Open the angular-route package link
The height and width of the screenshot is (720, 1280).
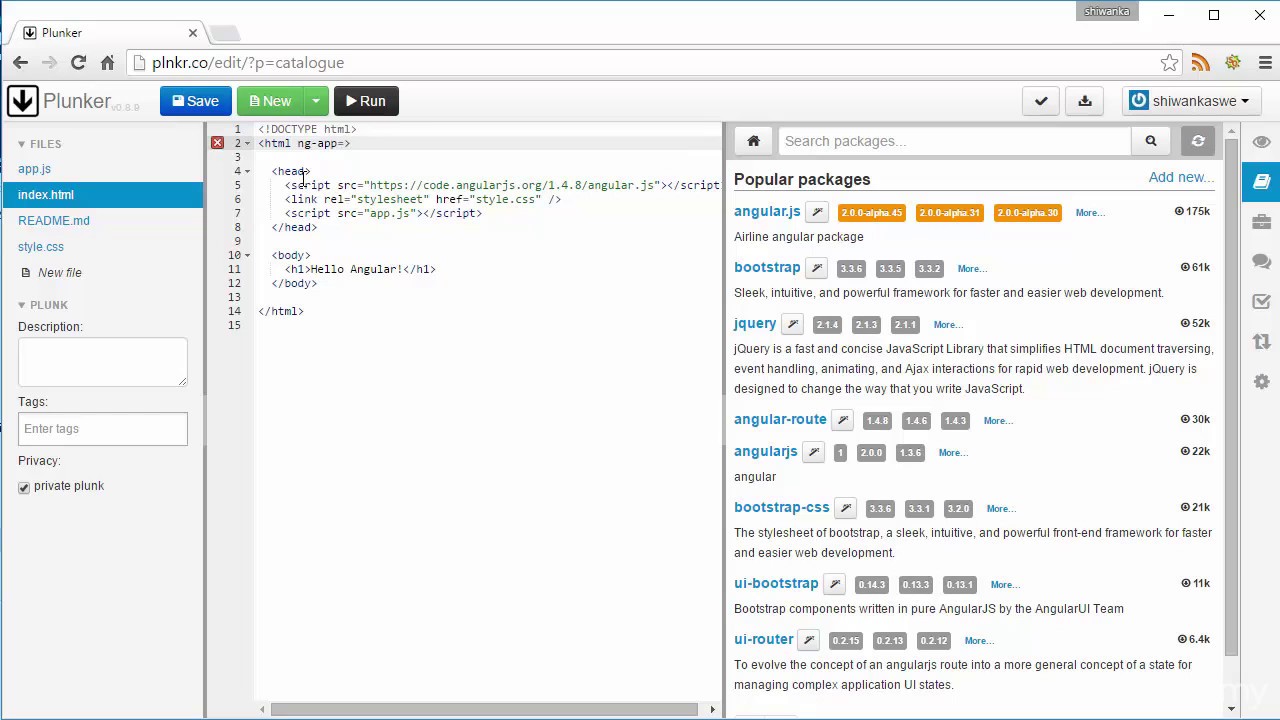coord(780,419)
